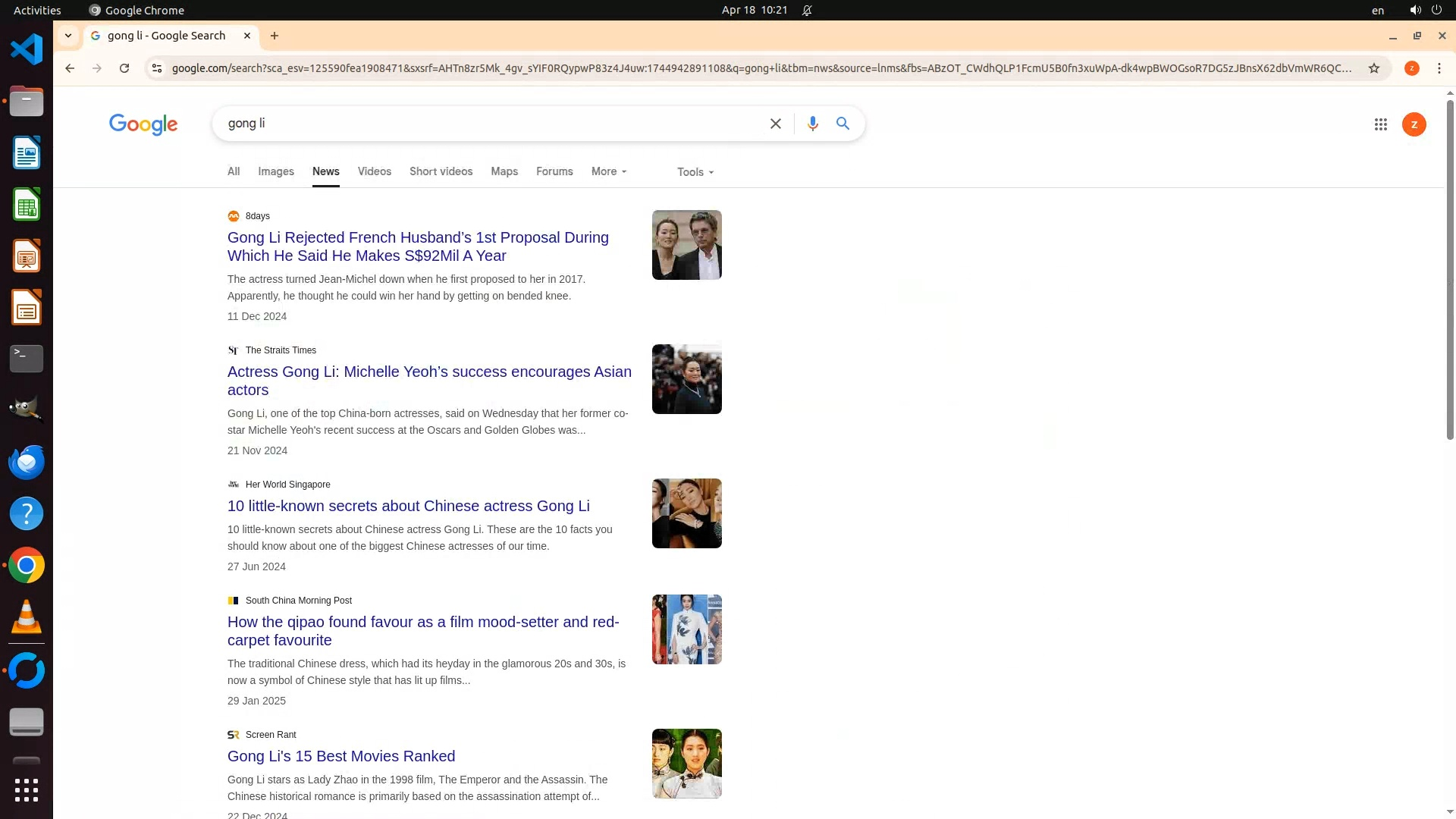Click the blue search magnifier icon
The image size is (1456, 819).
(x=843, y=124)
